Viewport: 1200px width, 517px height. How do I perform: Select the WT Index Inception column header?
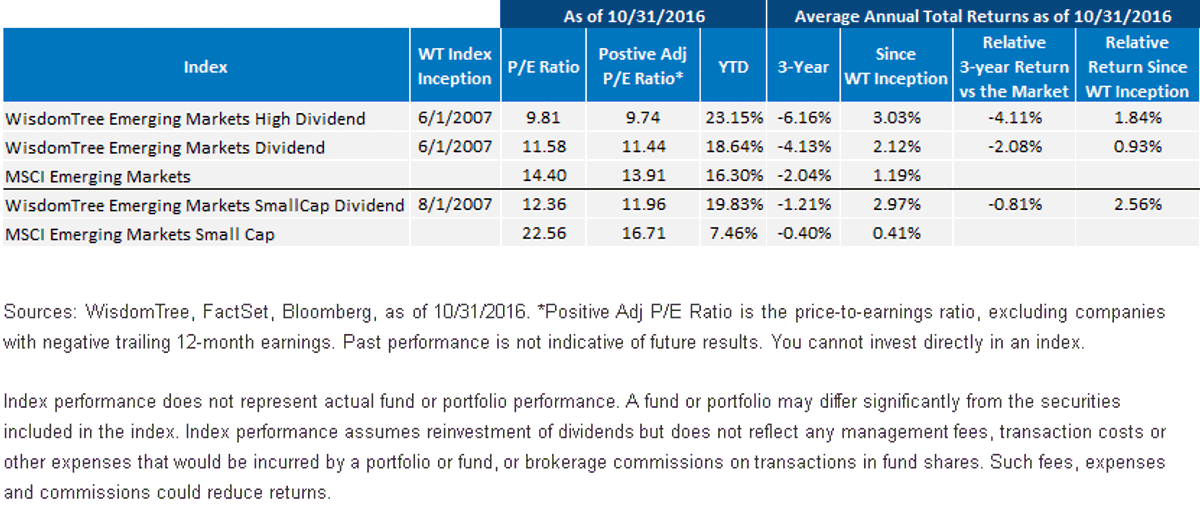tap(454, 67)
